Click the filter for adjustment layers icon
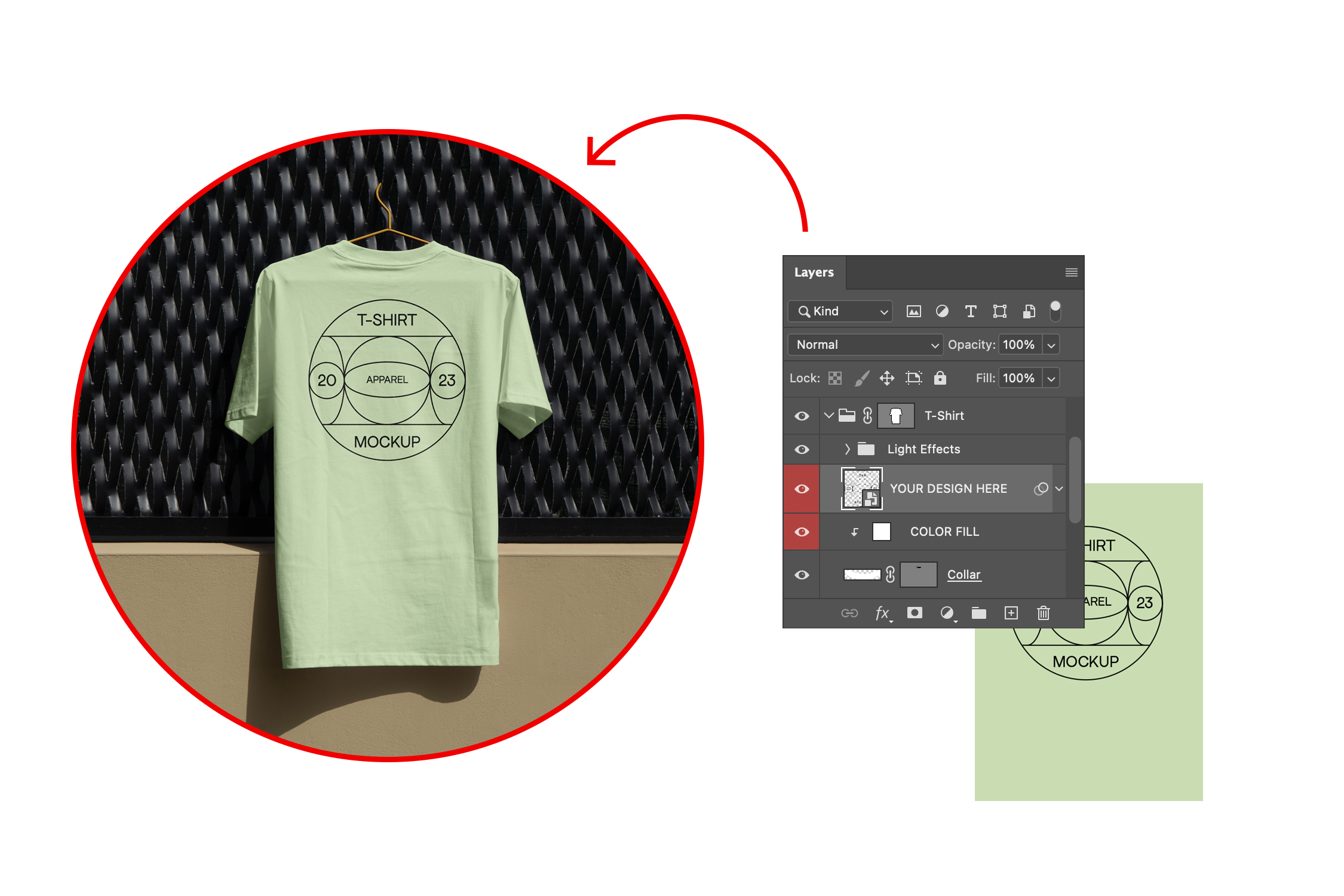Image resolution: width=1344 pixels, height=896 pixels. (942, 311)
